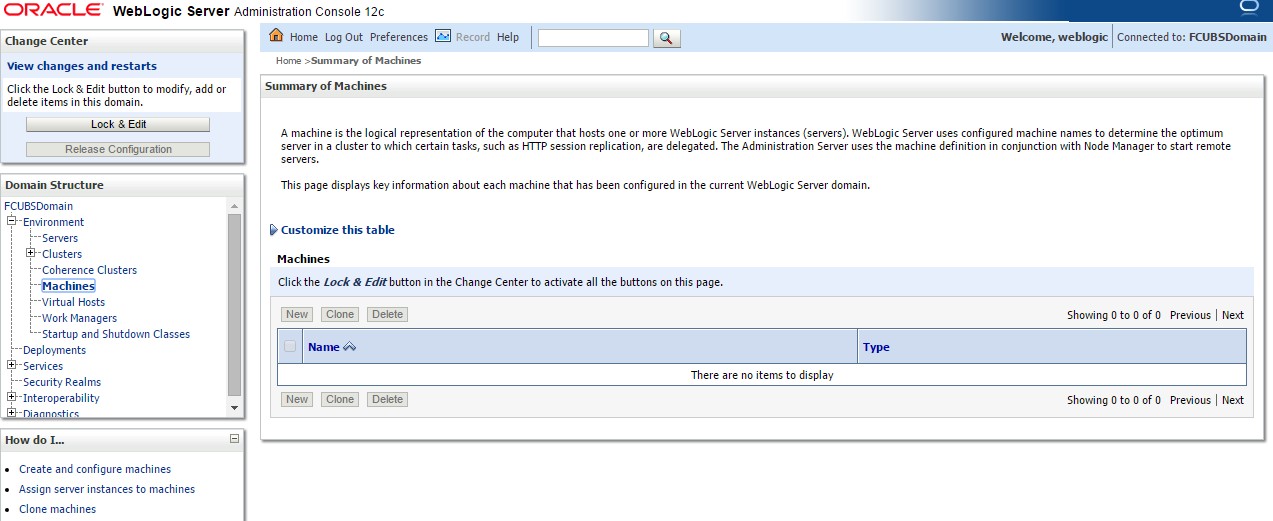Open Create and configure machines help

pos(95,469)
